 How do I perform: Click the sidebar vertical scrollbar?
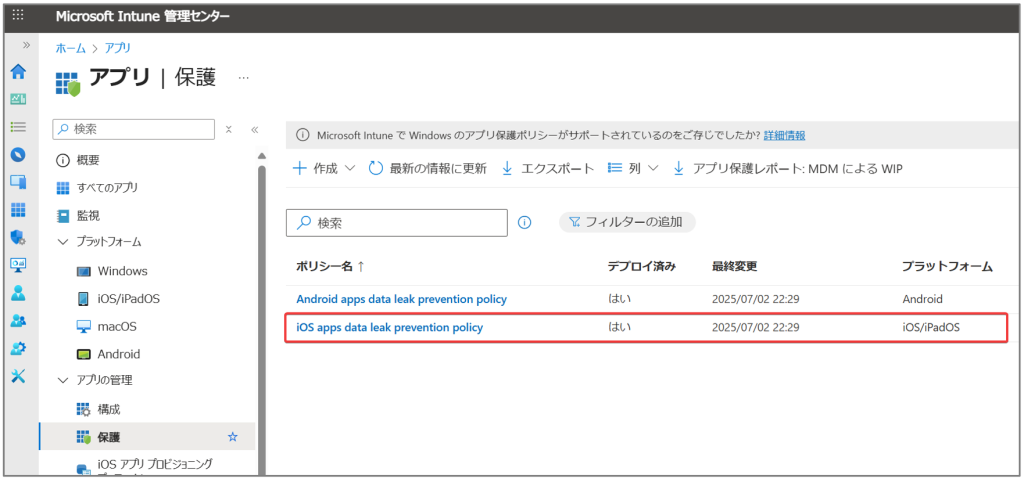click(262, 320)
